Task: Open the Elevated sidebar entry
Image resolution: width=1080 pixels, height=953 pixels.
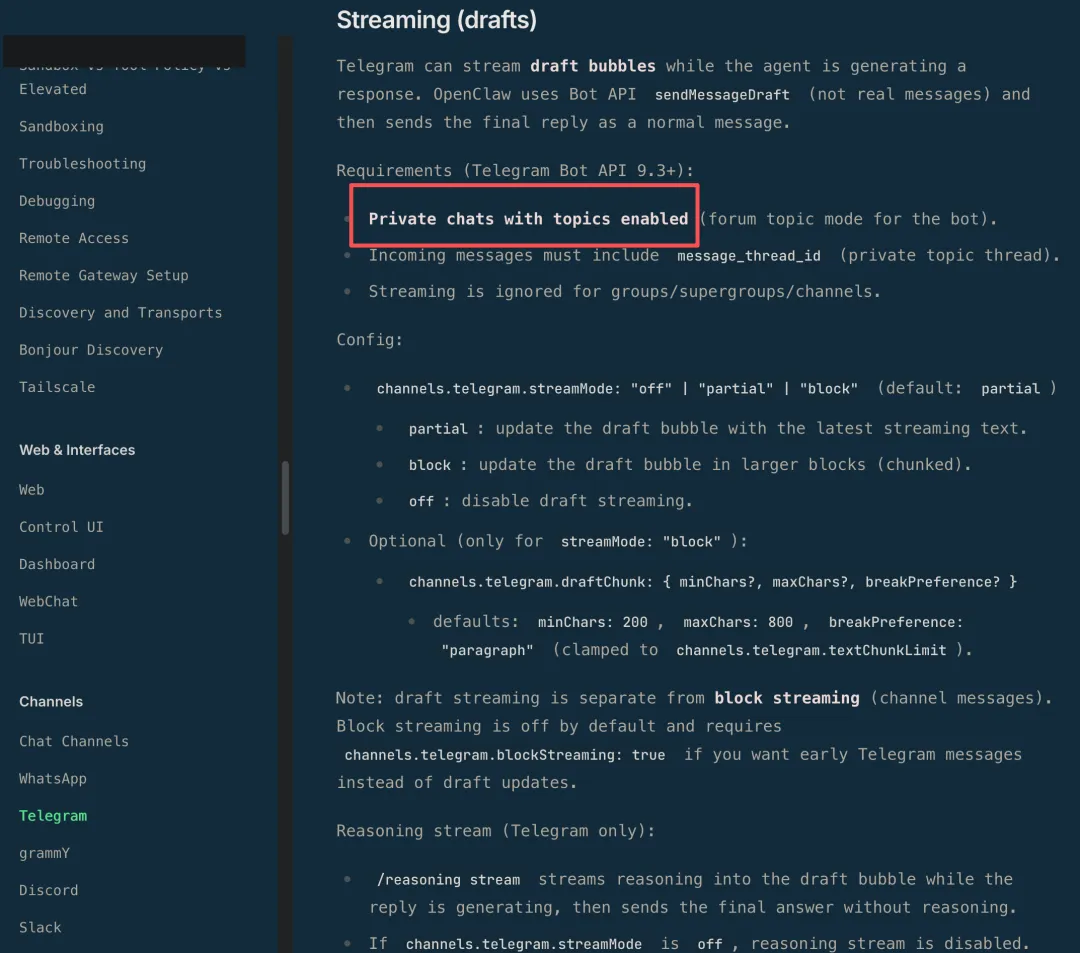Action: point(52,90)
